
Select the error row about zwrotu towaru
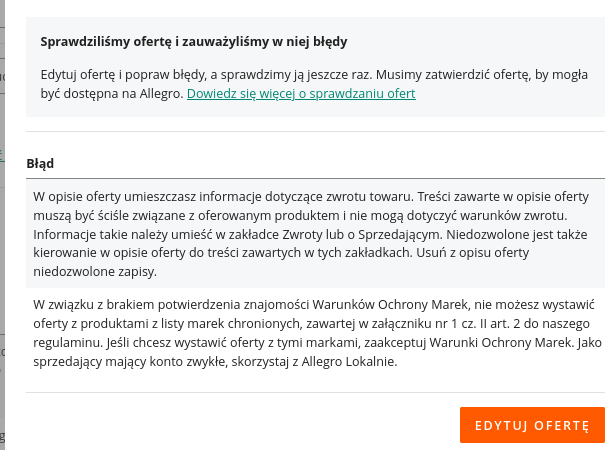pyautogui.click(x=315, y=233)
